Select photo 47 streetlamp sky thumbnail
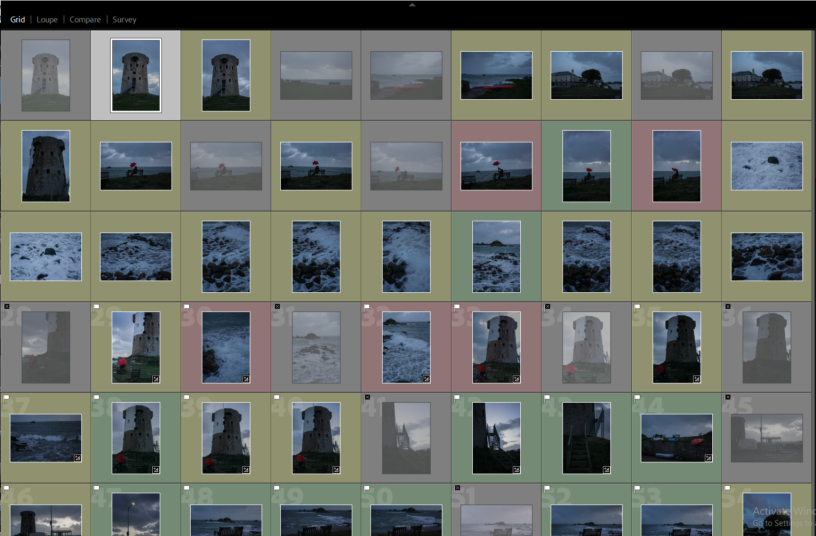The image size is (816, 536). (x=136, y=514)
